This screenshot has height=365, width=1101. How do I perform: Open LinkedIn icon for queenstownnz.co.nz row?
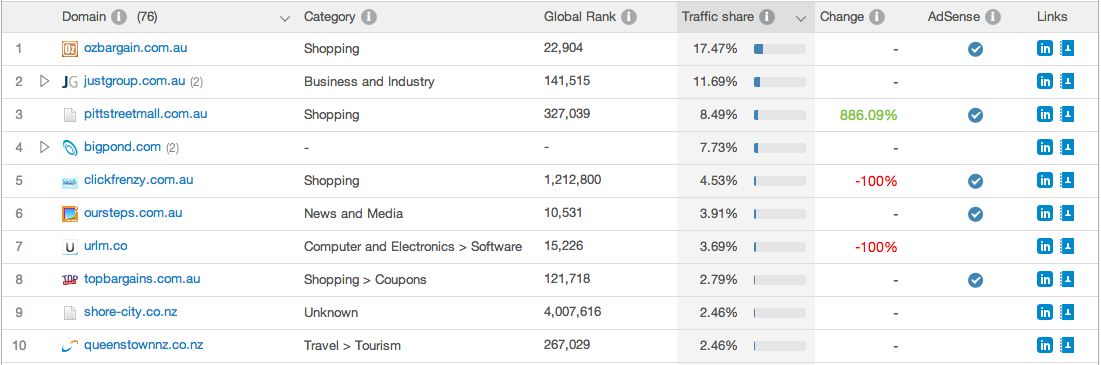[x=1045, y=345]
